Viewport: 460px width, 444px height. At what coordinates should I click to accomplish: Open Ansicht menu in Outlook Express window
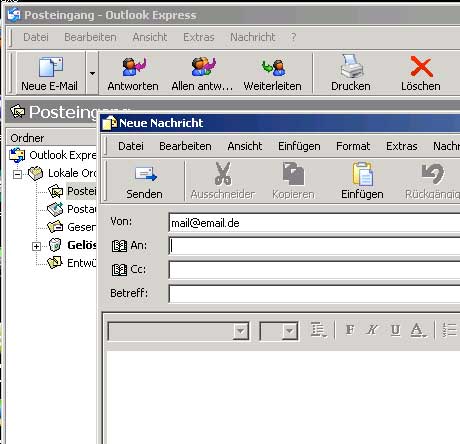tap(150, 37)
